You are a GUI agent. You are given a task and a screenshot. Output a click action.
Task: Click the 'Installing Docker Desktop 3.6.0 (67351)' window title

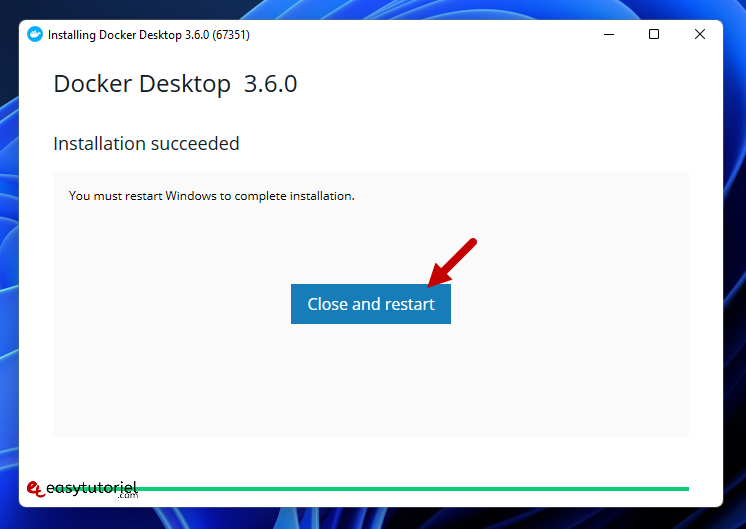(148, 35)
